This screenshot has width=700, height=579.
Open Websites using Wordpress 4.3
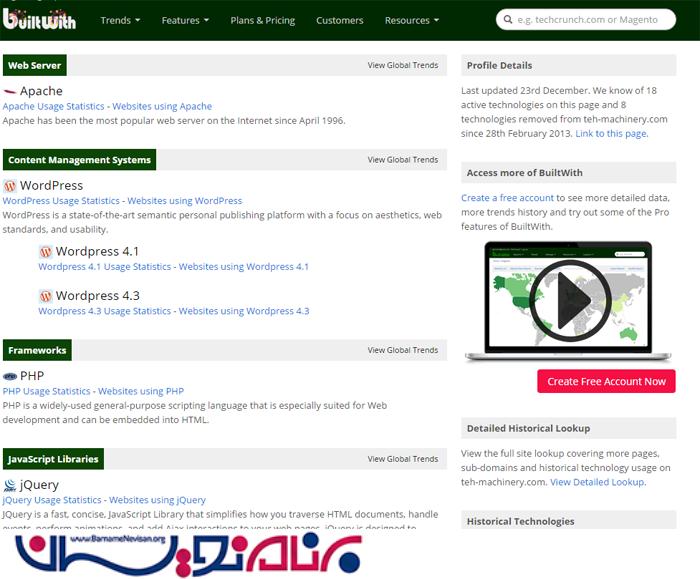click(244, 311)
